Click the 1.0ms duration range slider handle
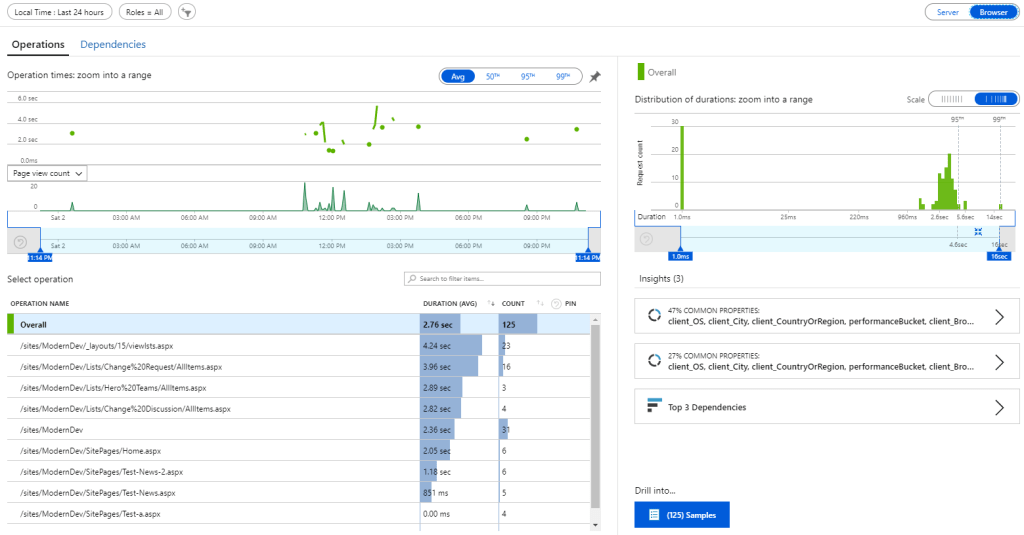1024x535 pixels. (x=681, y=255)
